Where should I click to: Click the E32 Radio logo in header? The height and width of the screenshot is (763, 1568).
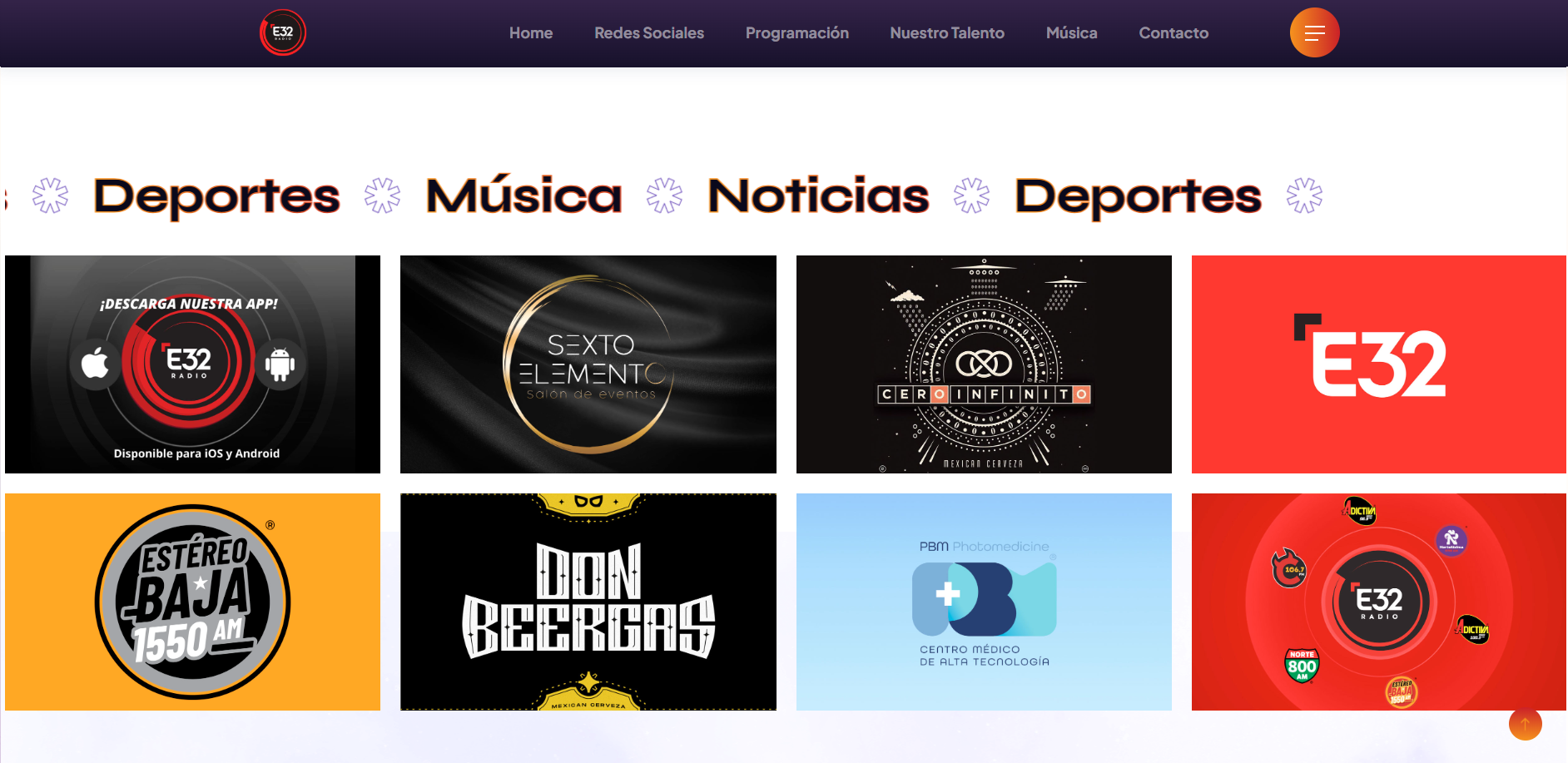pyautogui.click(x=283, y=32)
